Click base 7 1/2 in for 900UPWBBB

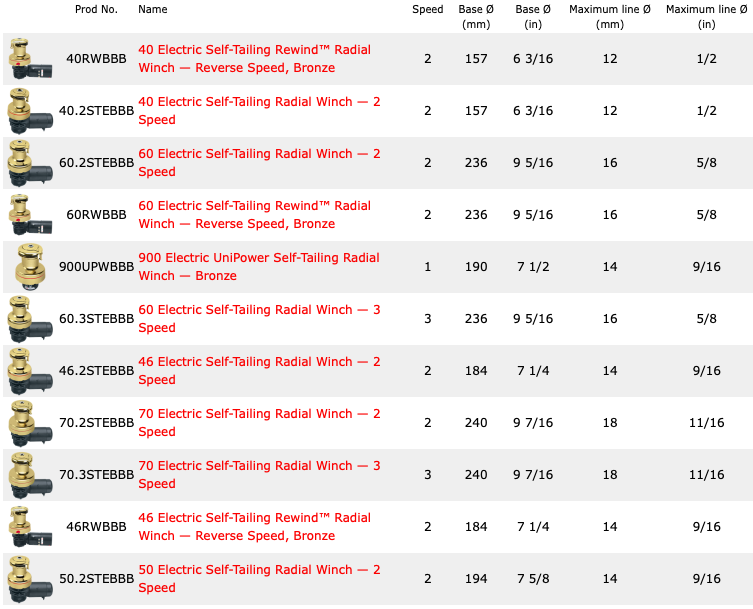pyautogui.click(x=533, y=267)
